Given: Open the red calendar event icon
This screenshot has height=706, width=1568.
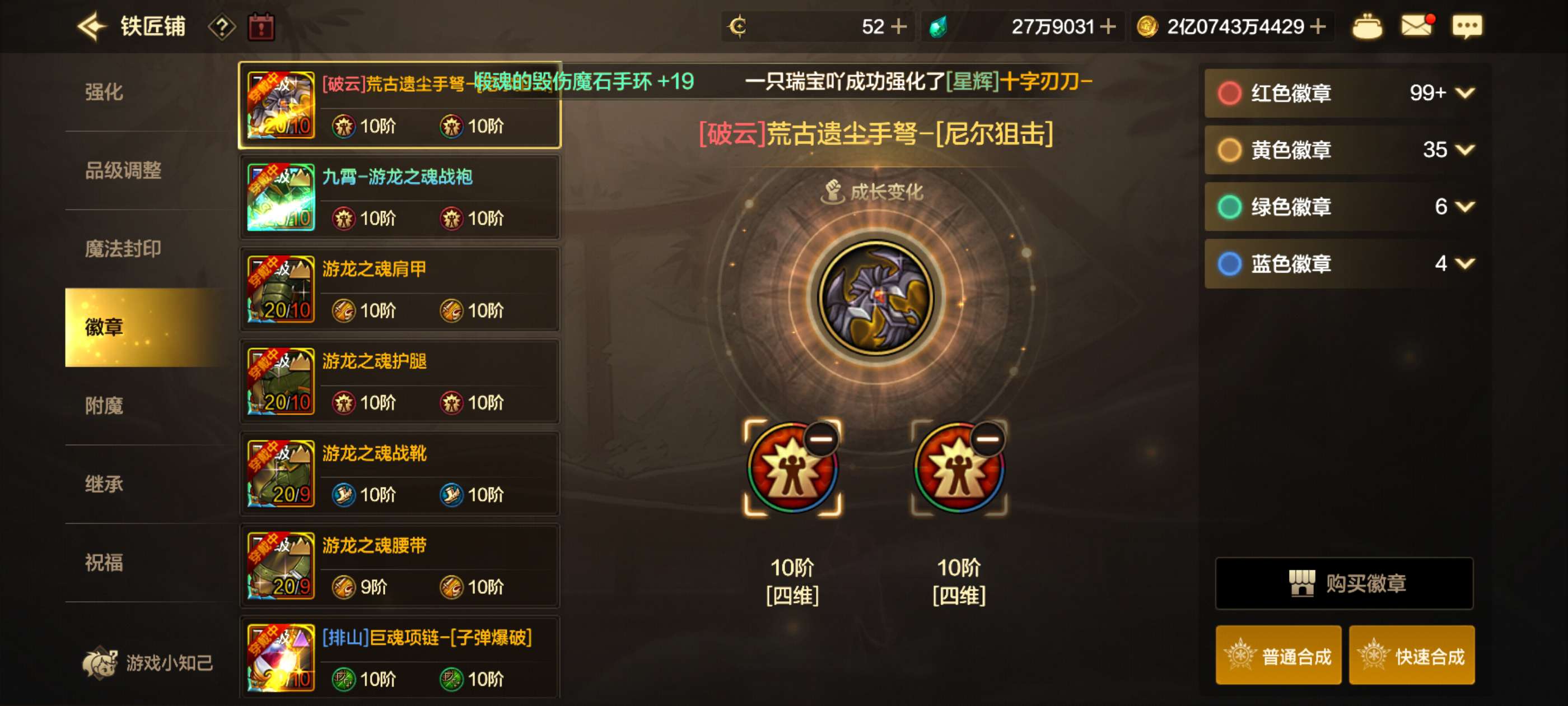Looking at the screenshot, I should [x=261, y=27].
